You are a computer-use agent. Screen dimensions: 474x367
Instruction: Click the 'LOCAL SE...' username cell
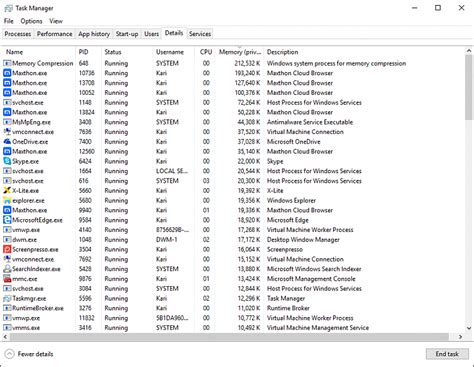pyautogui.click(x=172, y=171)
